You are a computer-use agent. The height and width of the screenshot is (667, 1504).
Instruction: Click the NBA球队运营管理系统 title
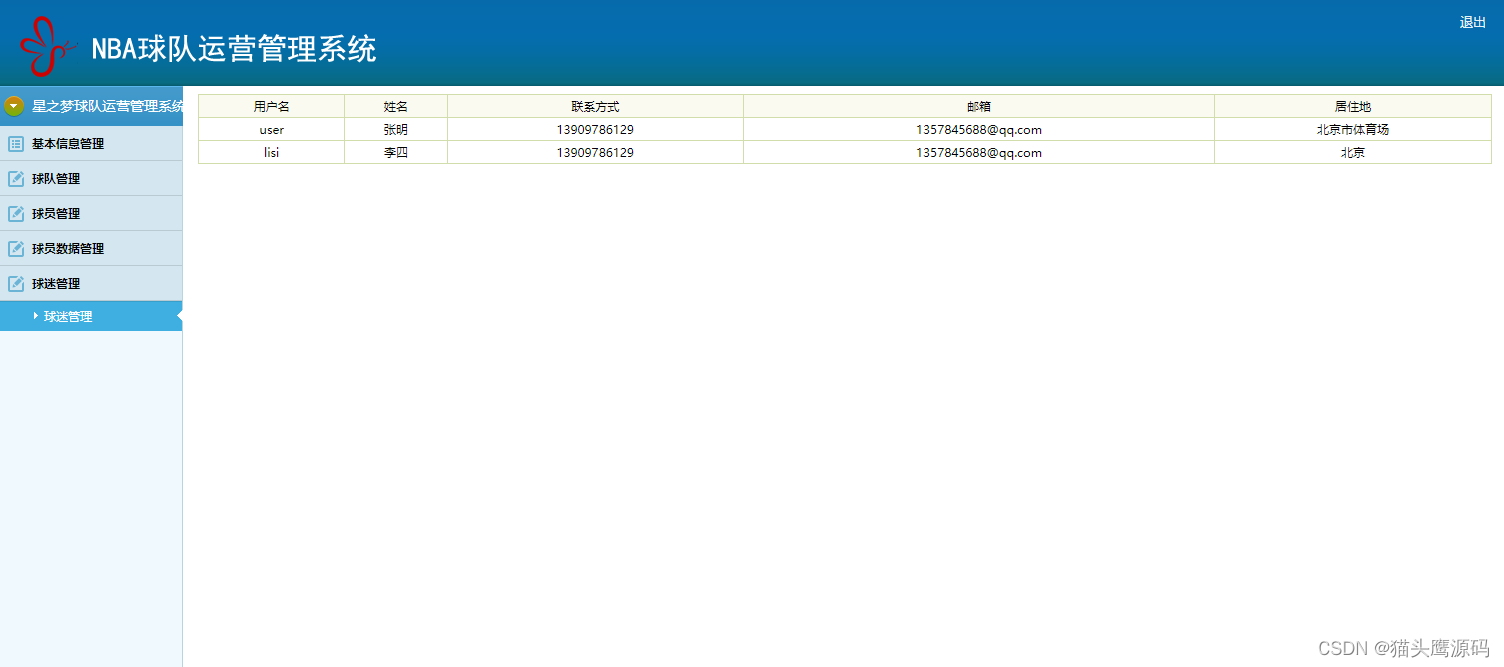[x=234, y=49]
